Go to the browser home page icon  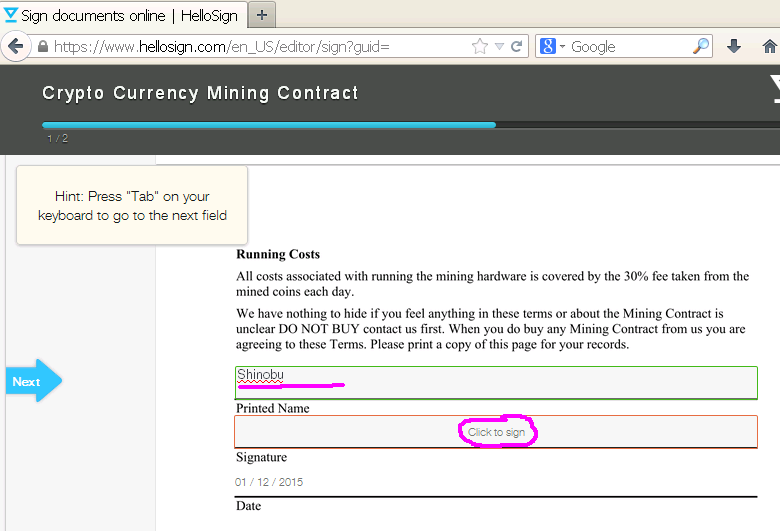click(770, 46)
